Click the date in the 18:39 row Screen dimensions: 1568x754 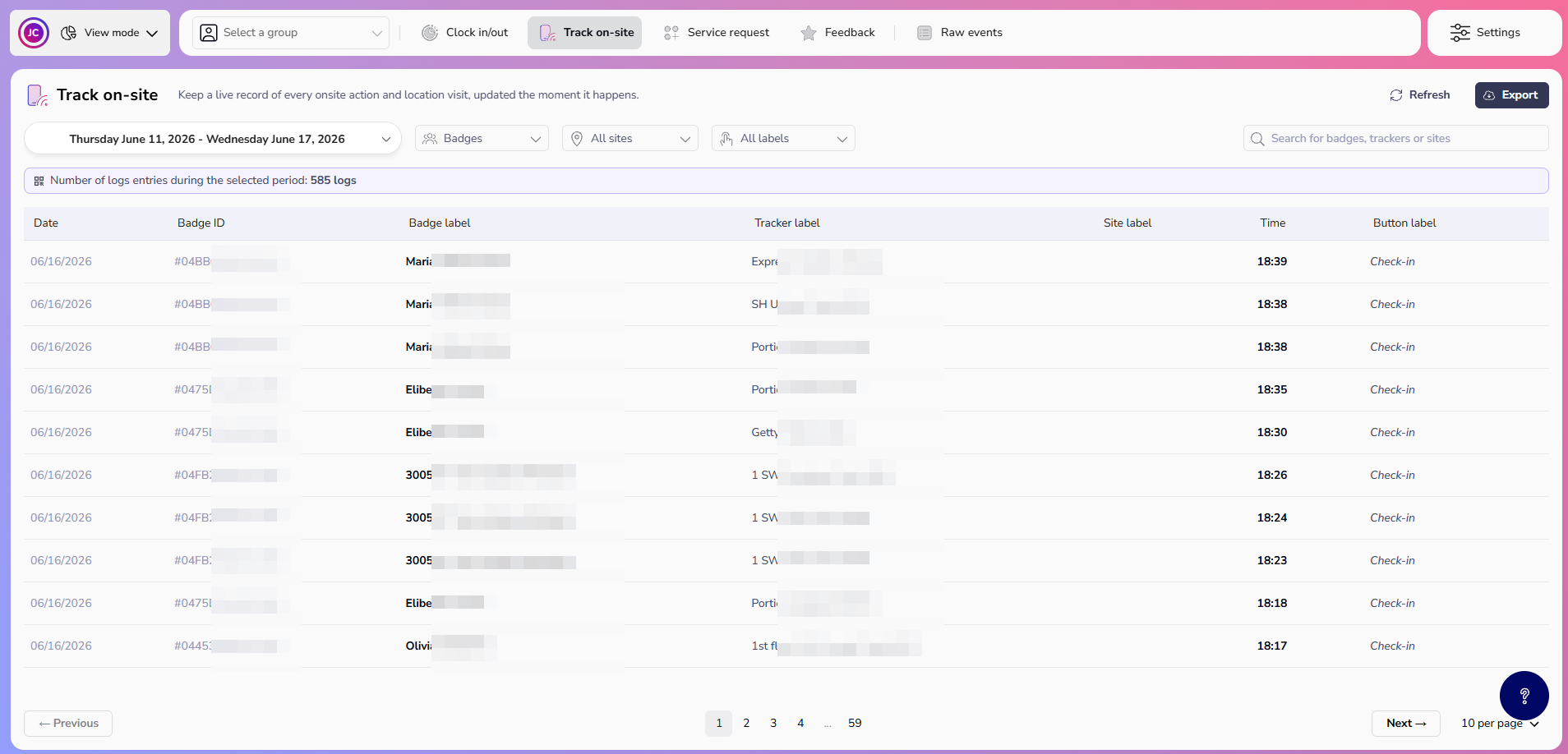pyautogui.click(x=61, y=262)
